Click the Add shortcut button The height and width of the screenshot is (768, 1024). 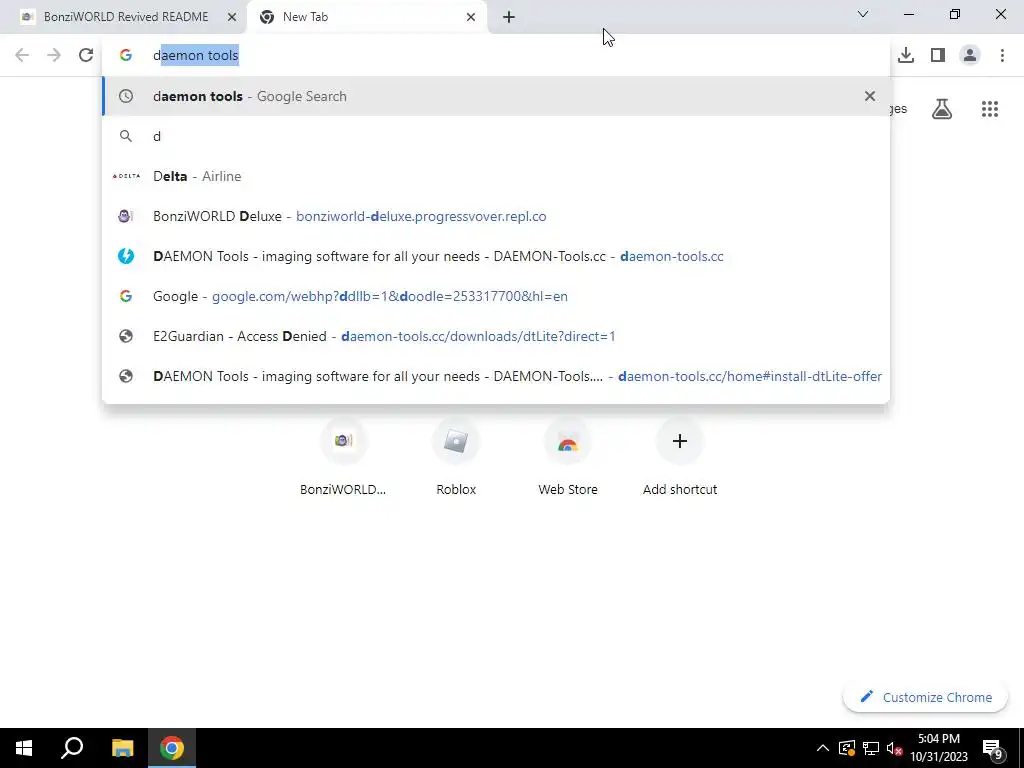pyautogui.click(x=679, y=457)
